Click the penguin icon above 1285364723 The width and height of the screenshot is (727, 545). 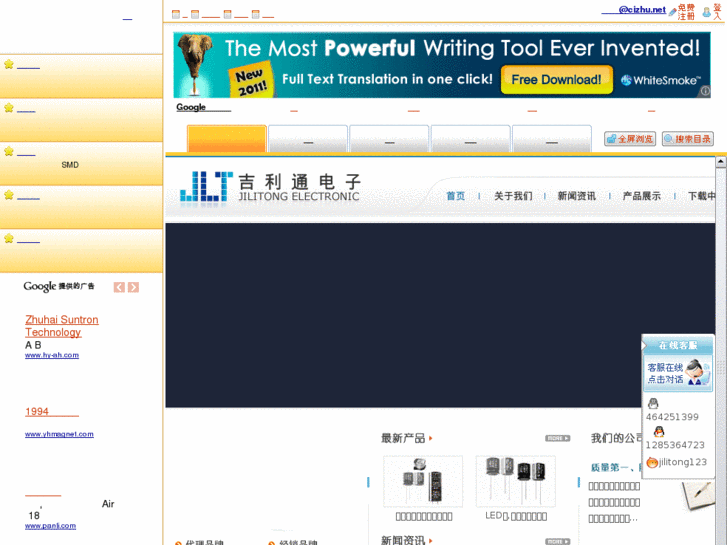click(659, 432)
